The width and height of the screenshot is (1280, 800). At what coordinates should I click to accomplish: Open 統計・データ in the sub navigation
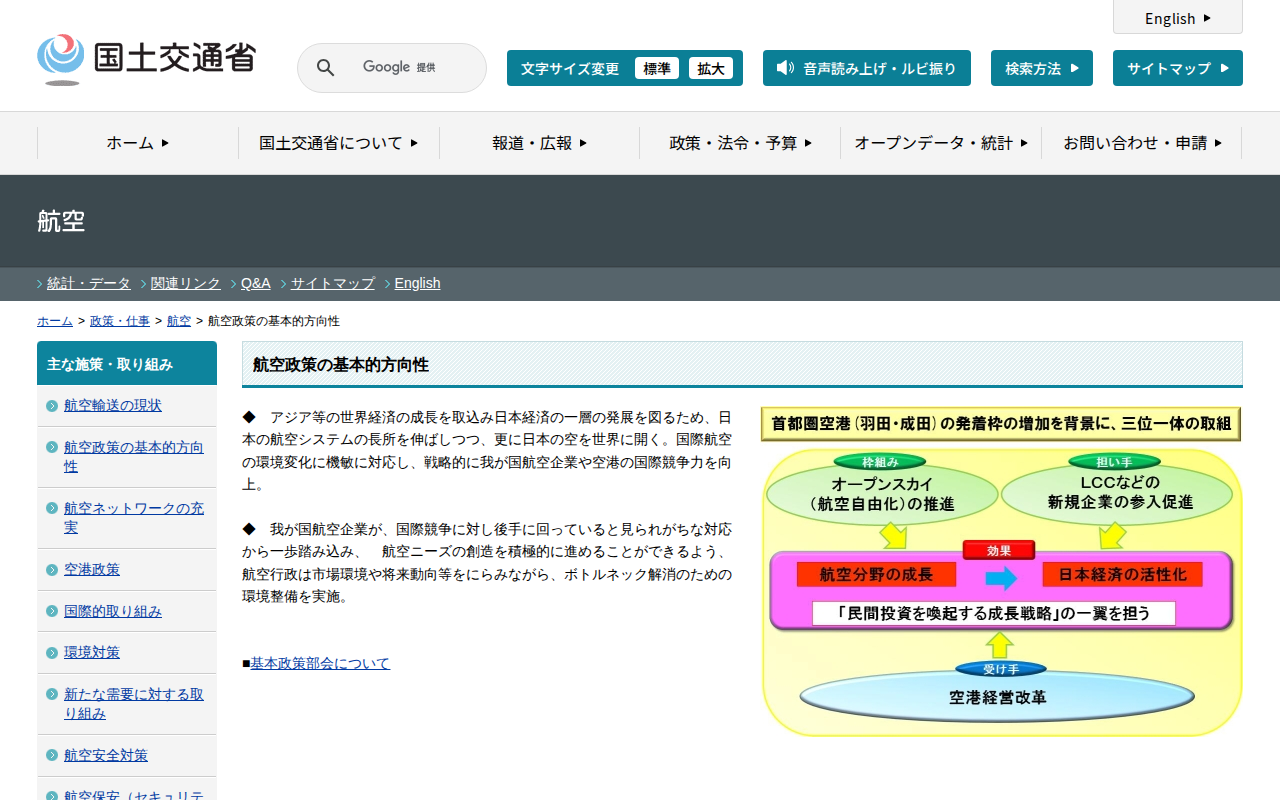tap(89, 283)
